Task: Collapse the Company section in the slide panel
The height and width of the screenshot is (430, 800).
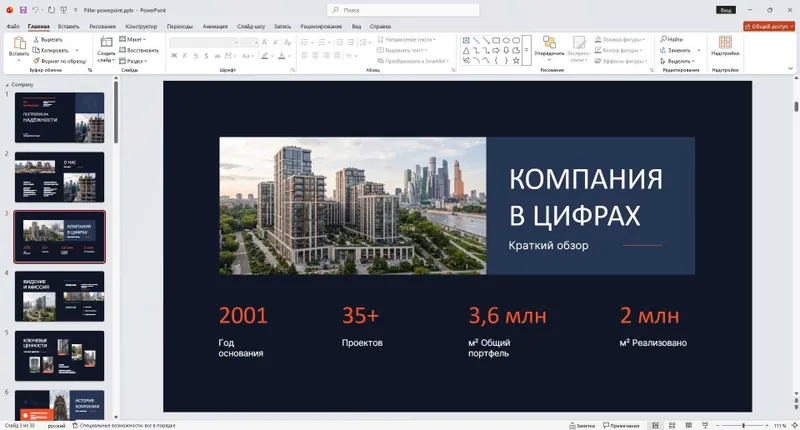Action: (7, 85)
